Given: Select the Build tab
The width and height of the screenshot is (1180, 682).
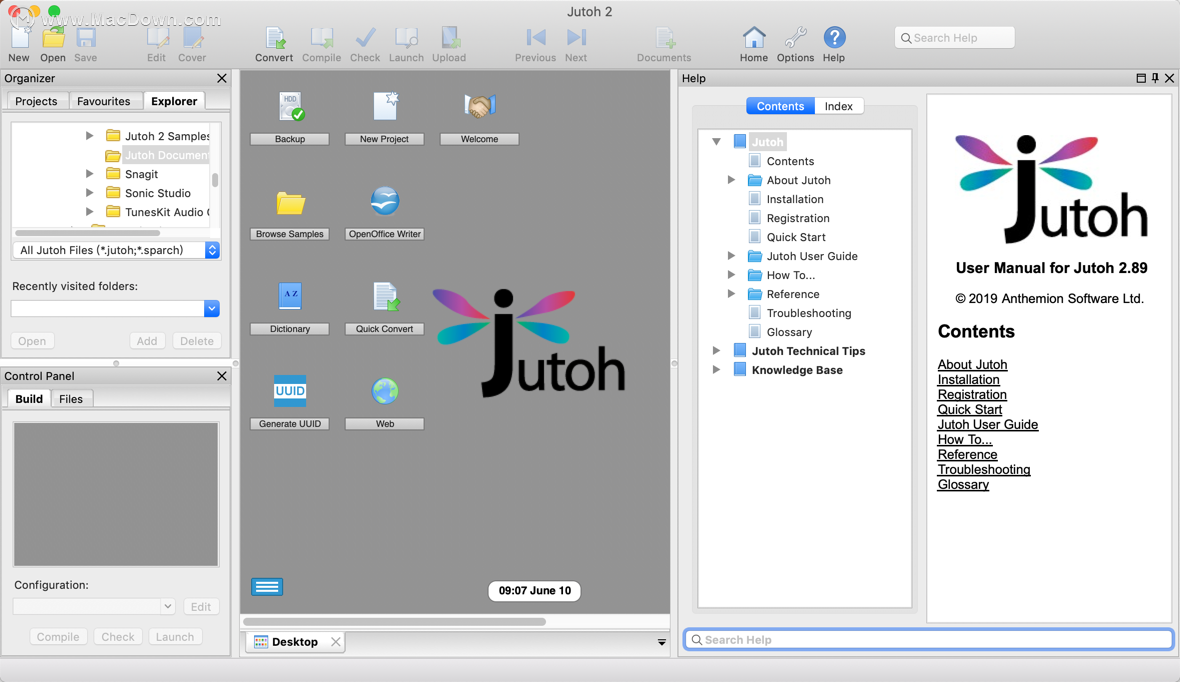Looking at the screenshot, I should tap(29, 399).
